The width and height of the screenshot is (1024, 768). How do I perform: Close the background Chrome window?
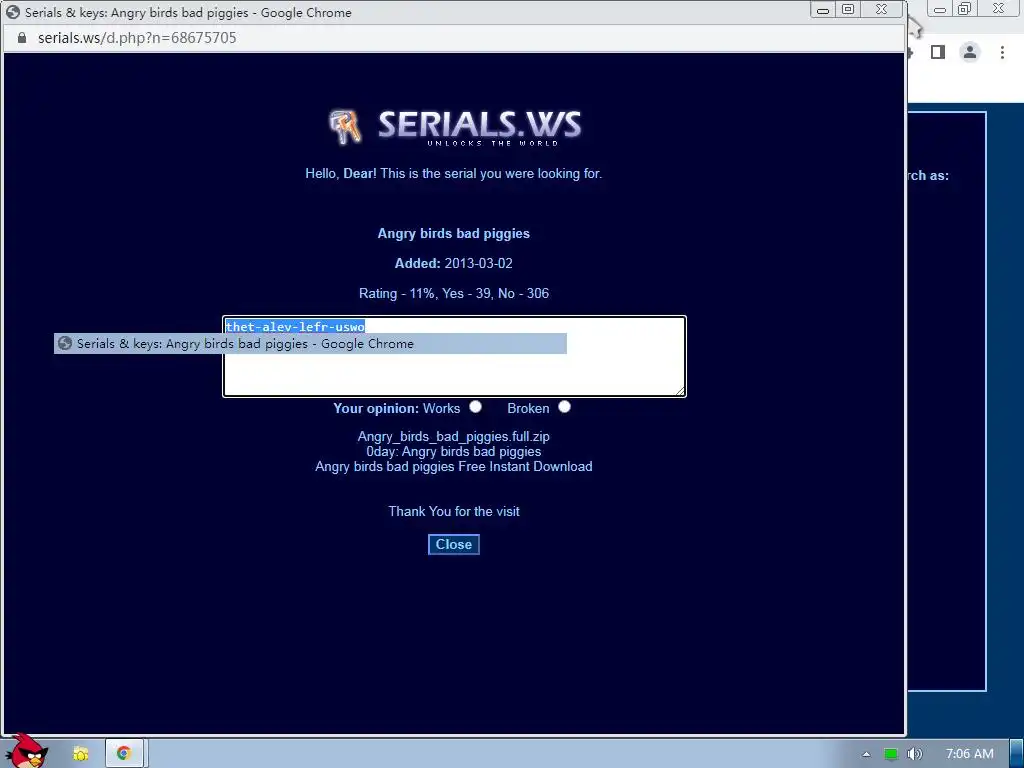pyautogui.click(x=999, y=9)
